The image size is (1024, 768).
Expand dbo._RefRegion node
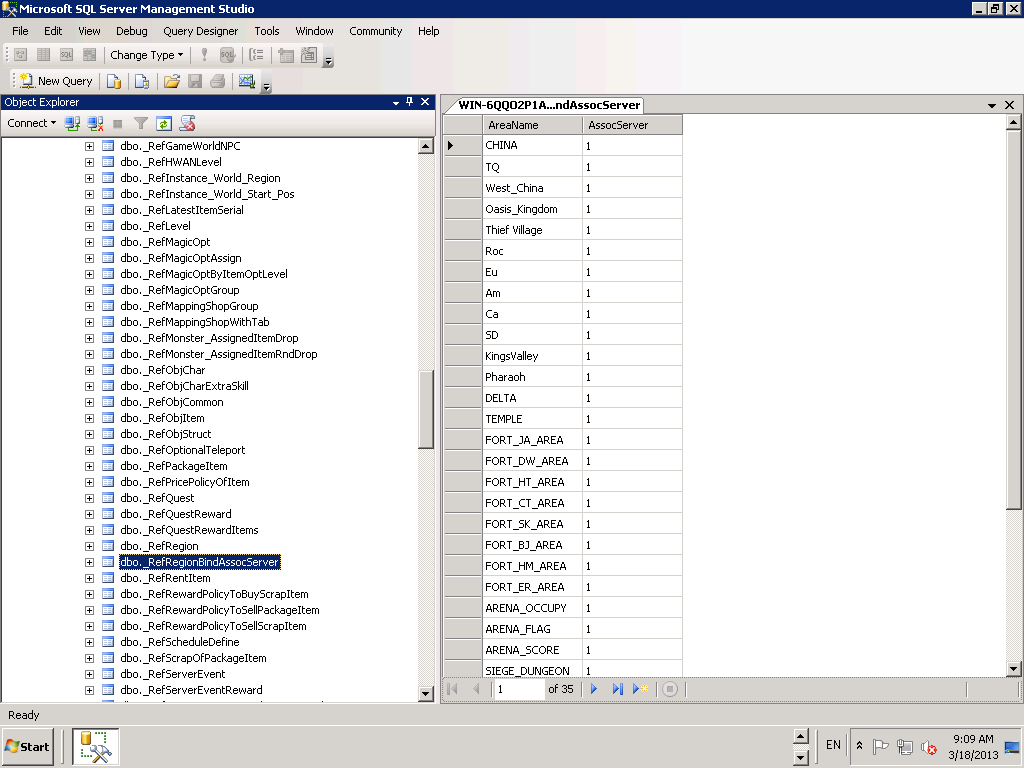coord(89,546)
